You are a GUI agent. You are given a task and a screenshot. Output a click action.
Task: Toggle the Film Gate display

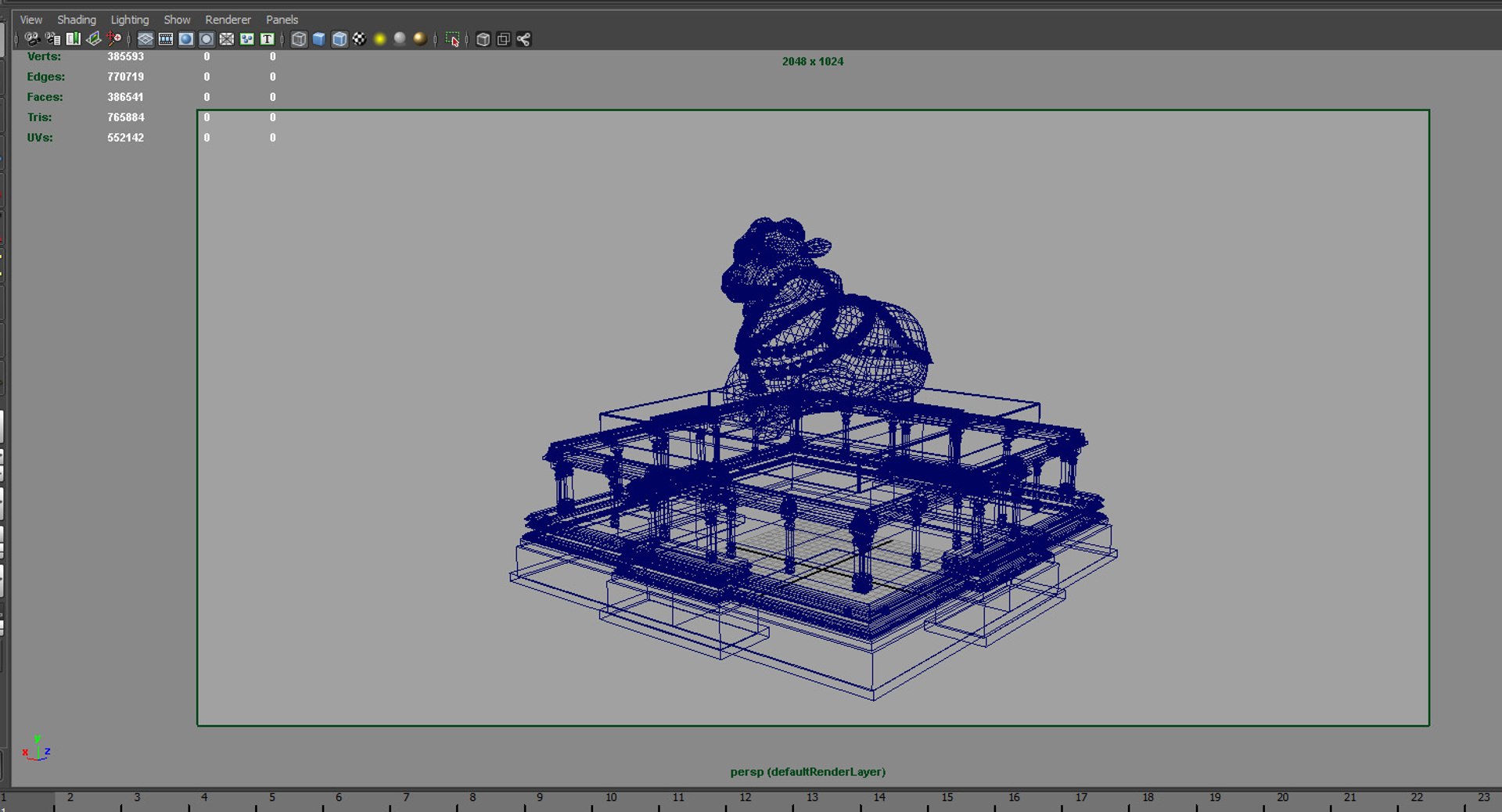pos(166,39)
